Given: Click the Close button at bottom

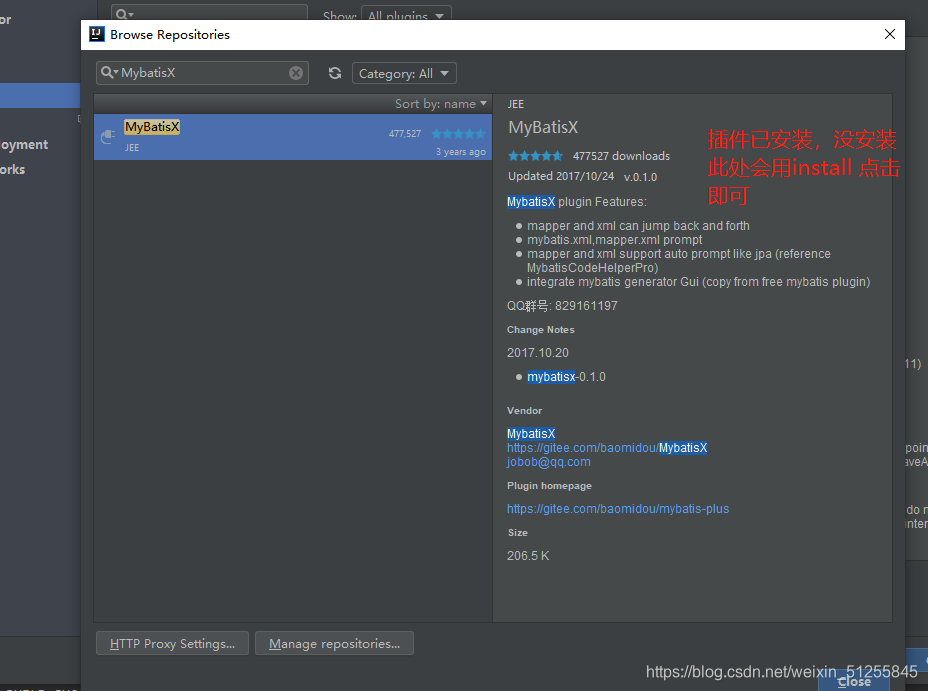Looking at the screenshot, I should pos(854,682).
